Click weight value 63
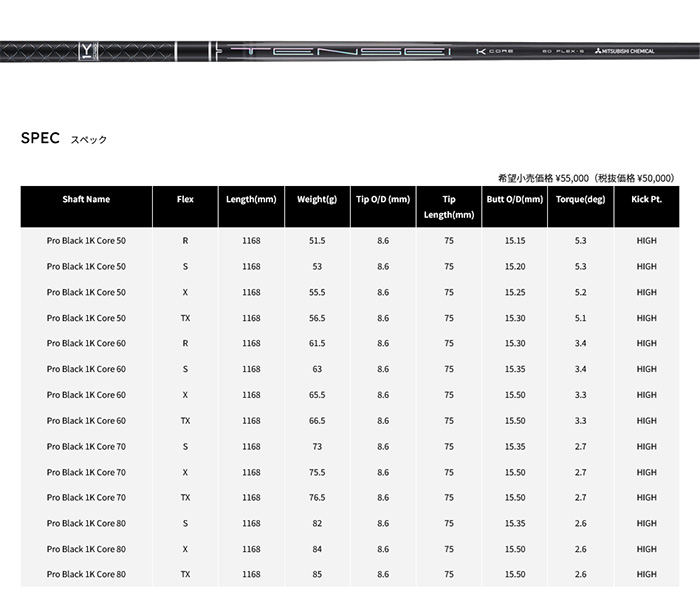 pyautogui.click(x=317, y=369)
